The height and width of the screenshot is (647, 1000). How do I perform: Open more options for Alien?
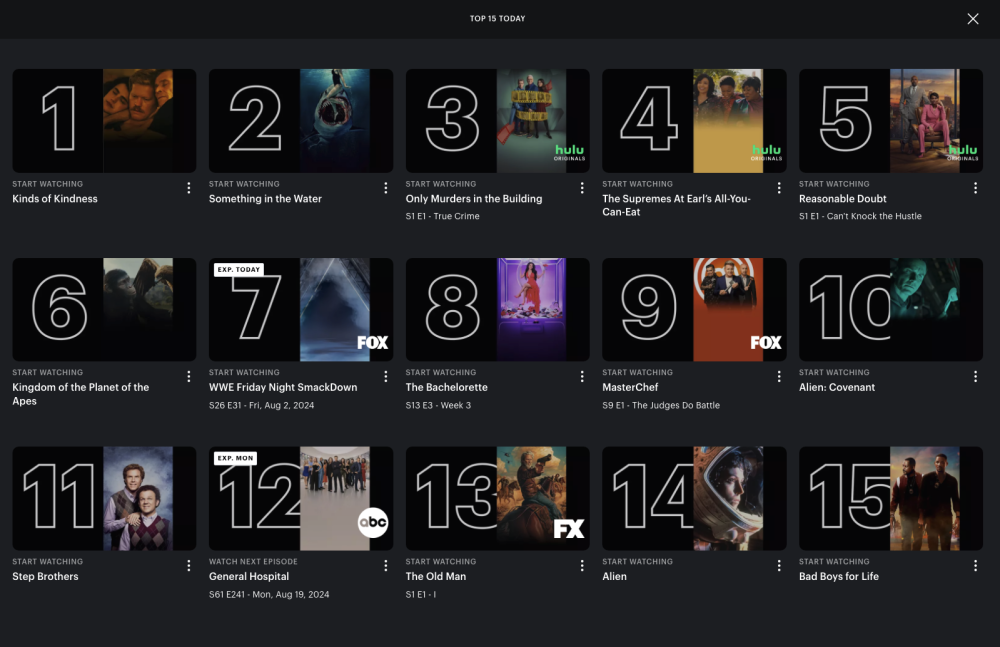(779, 565)
